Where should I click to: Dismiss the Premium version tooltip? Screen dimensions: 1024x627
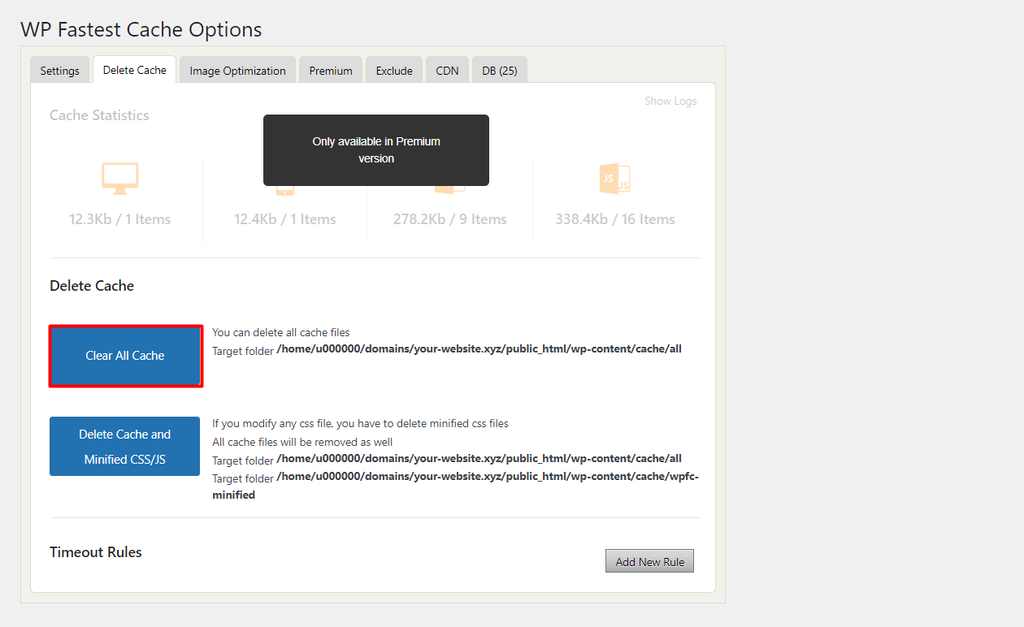[376, 150]
